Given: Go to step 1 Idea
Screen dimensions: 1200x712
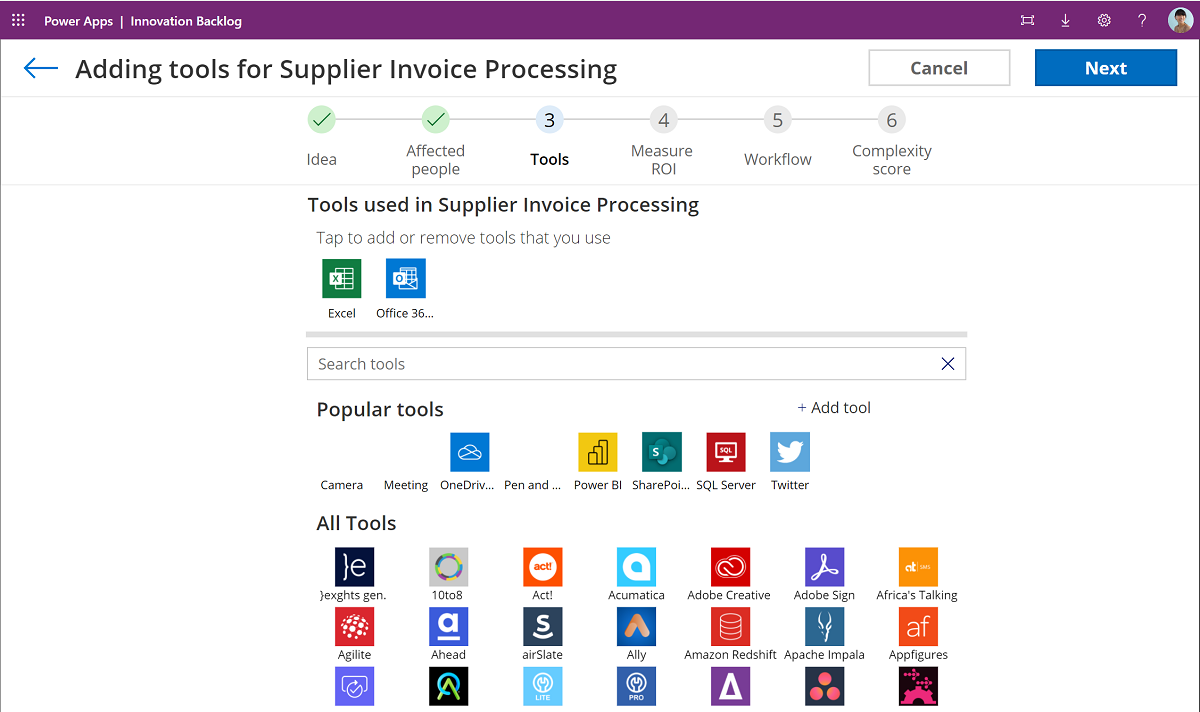Looking at the screenshot, I should pos(321,120).
